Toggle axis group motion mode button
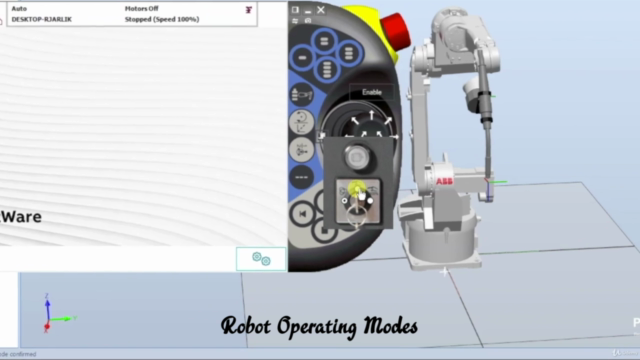This screenshot has height=360, width=640. click(302, 149)
